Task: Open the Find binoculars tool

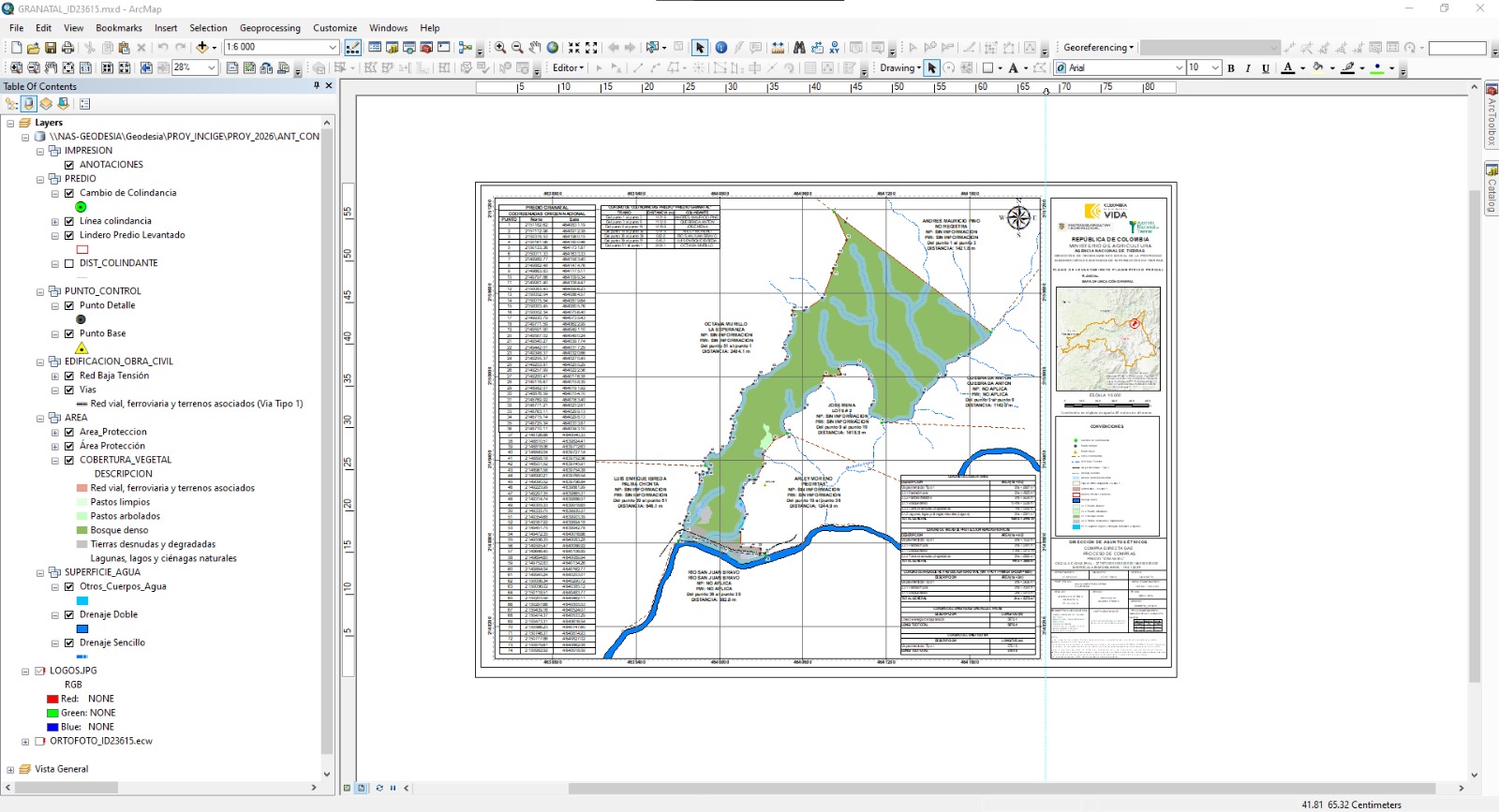Action: pyautogui.click(x=799, y=47)
